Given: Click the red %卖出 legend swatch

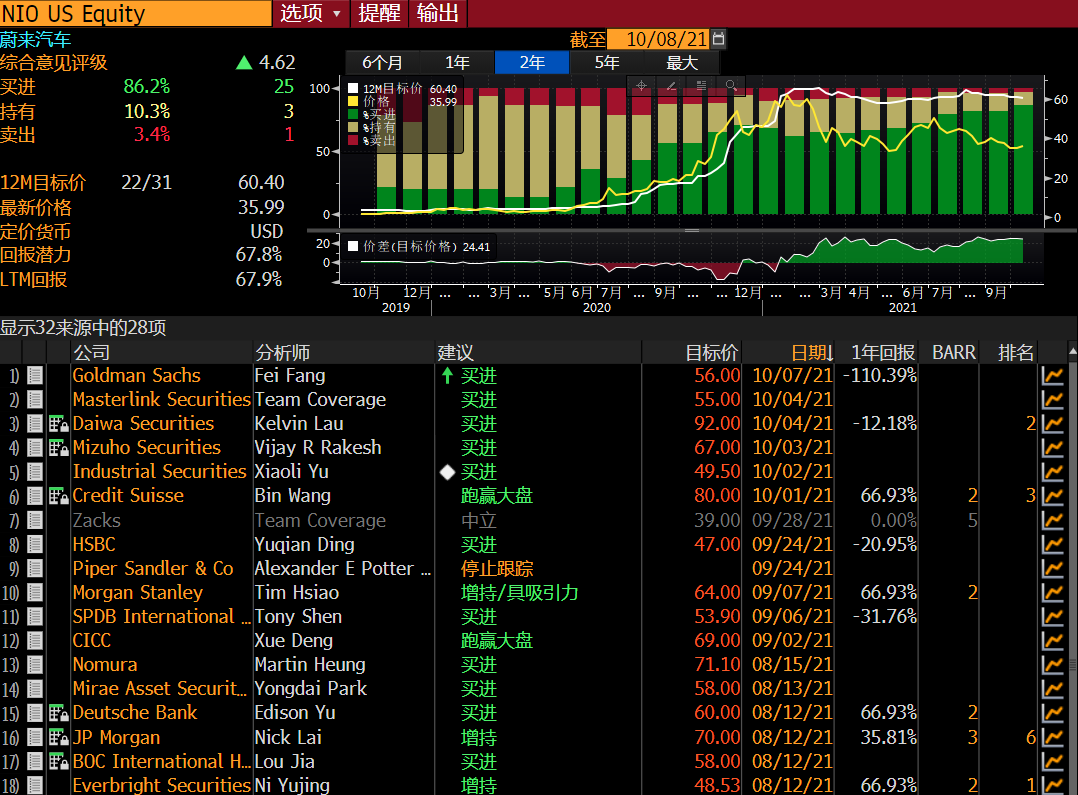Looking at the screenshot, I should (x=353, y=140).
